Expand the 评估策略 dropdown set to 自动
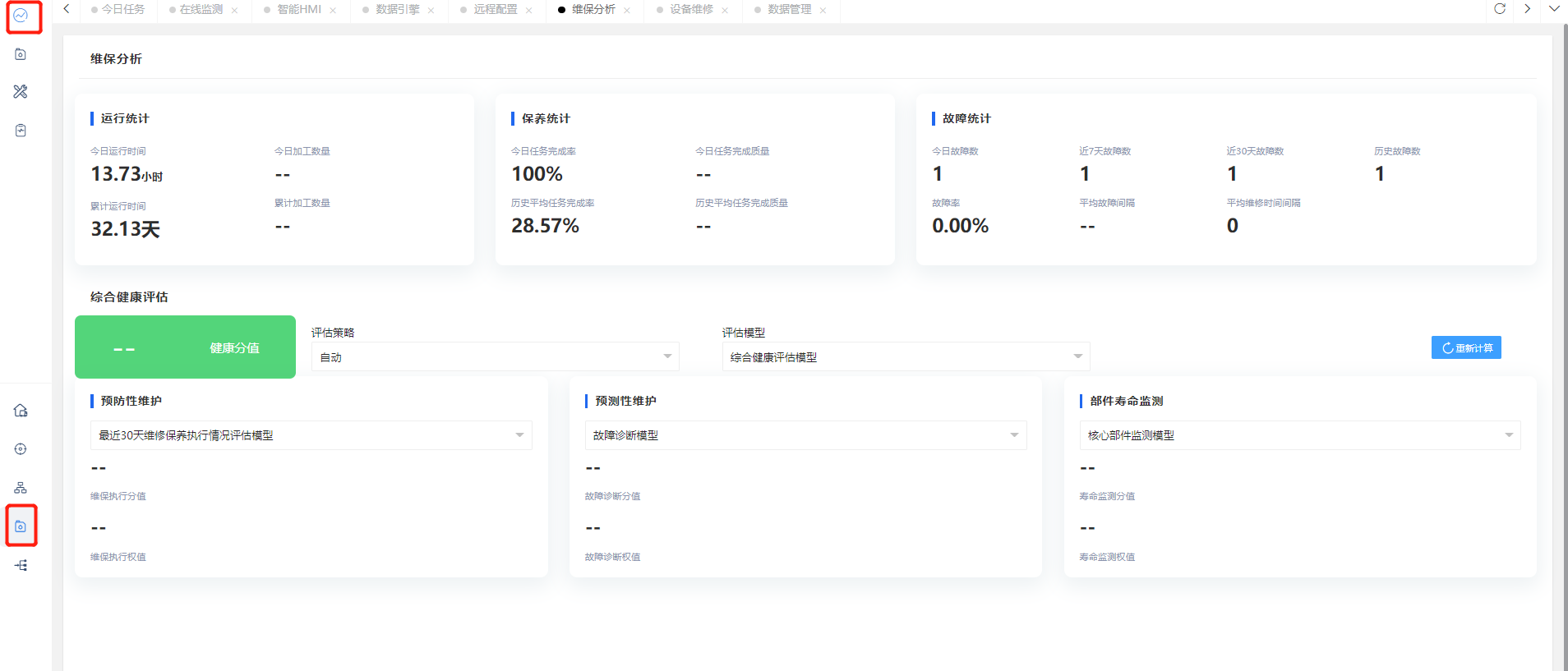 tap(495, 356)
